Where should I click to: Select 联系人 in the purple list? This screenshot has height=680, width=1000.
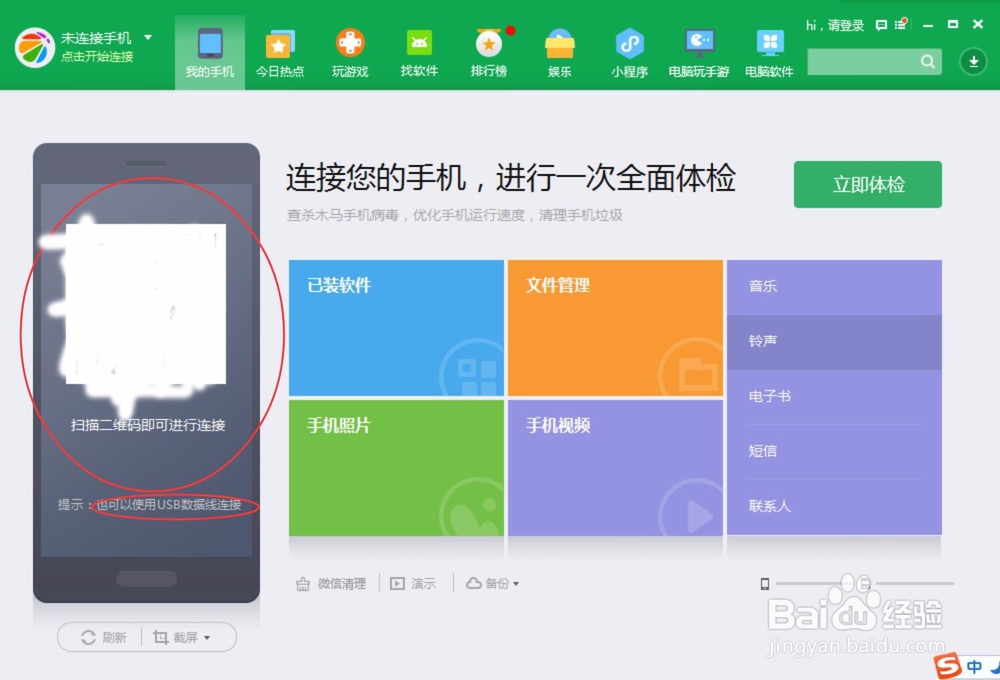tap(834, 506)
